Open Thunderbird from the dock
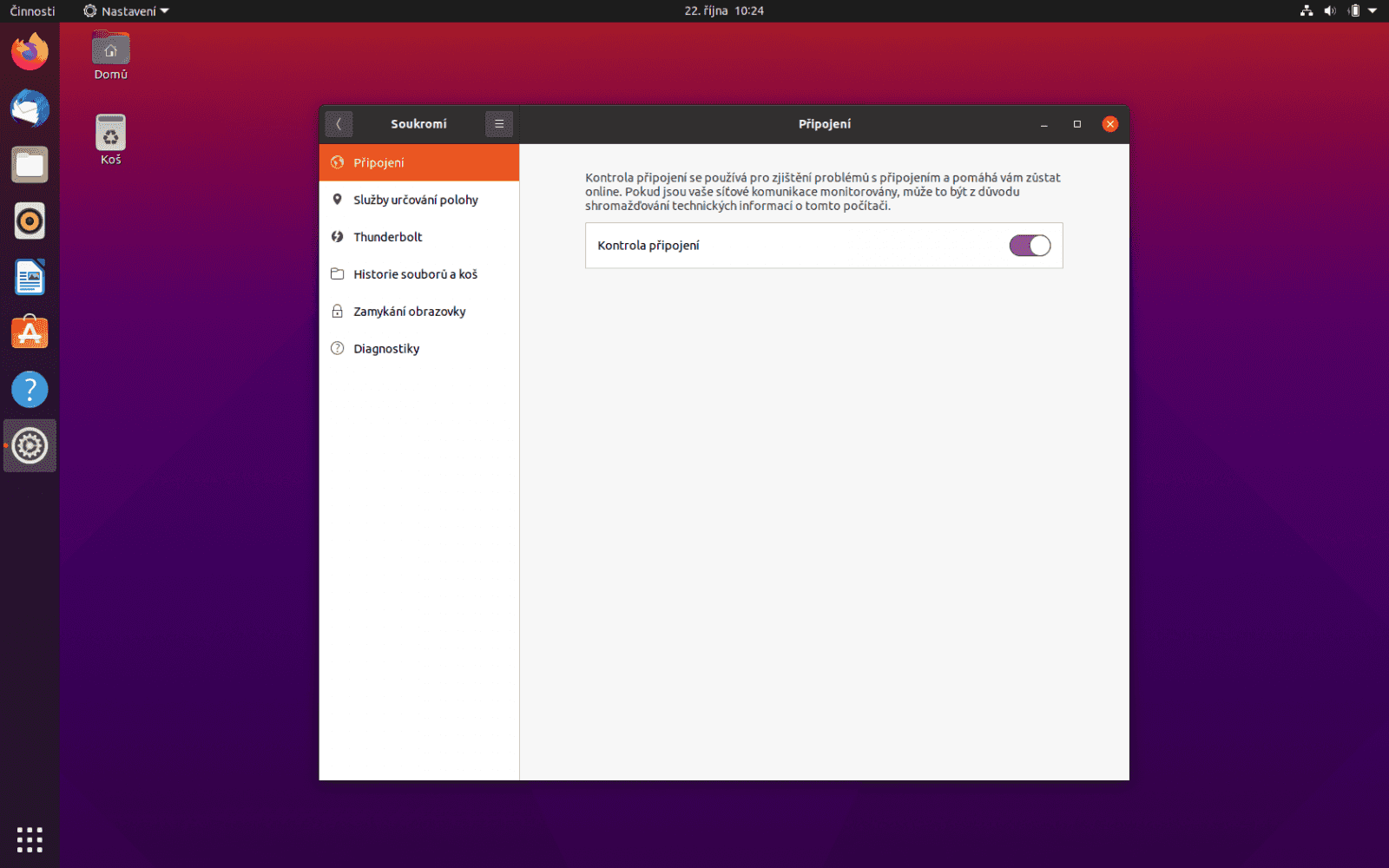This screenshot has width=1389, height=868. click(30, 108)
